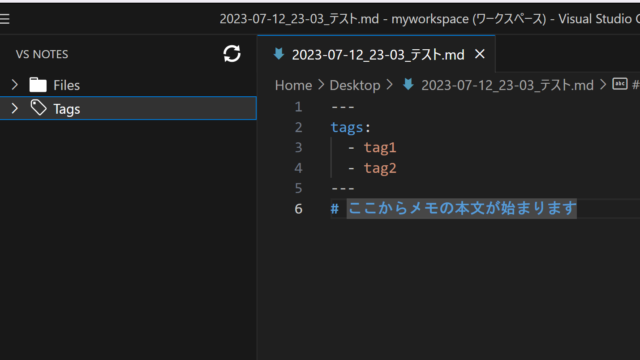This screenshot has width=640, height=360.
Task: Click line number 4 in the gutter
Action: pyautogui.click(x=298, y=168)
